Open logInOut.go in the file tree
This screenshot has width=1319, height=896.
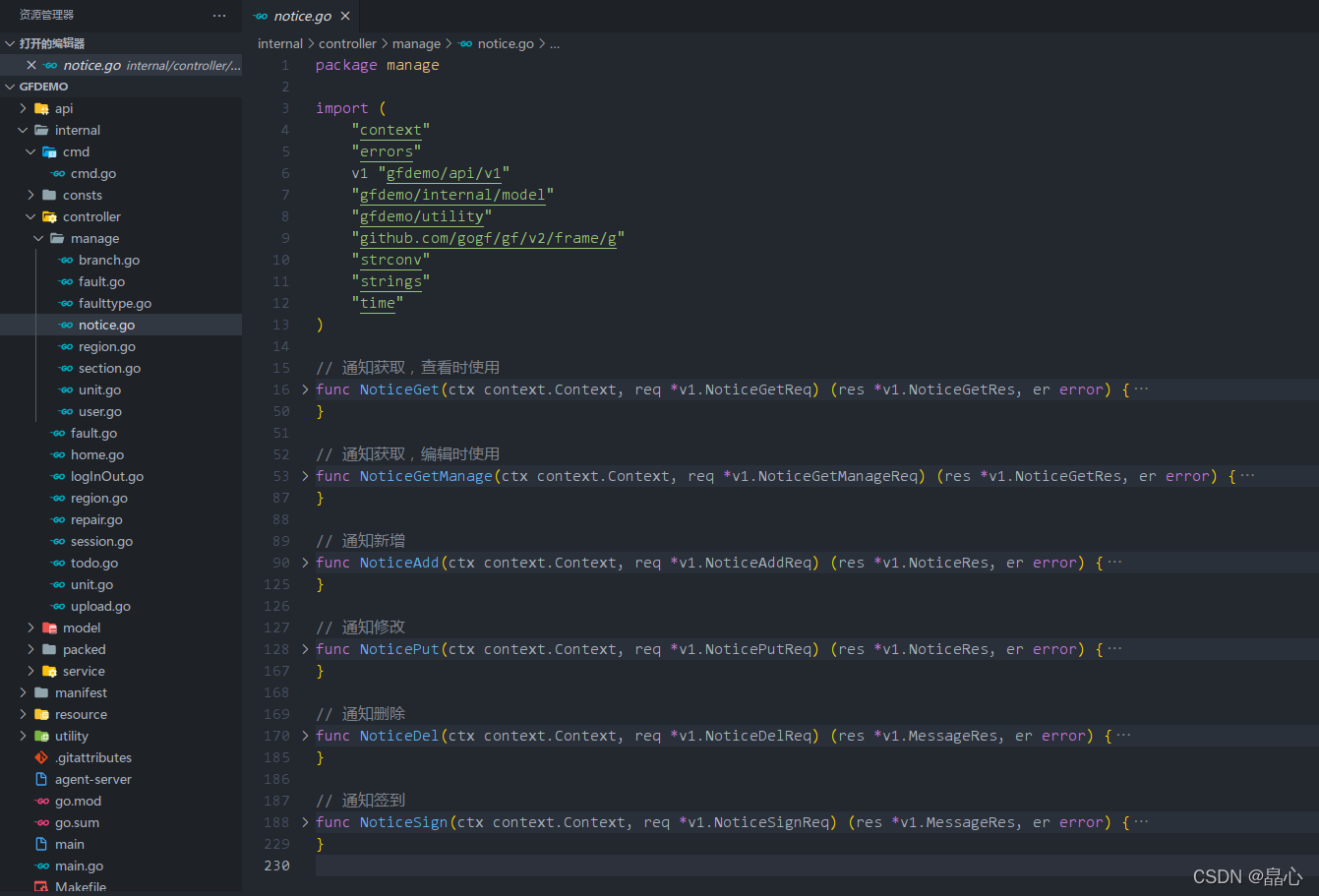coord(107,476)
